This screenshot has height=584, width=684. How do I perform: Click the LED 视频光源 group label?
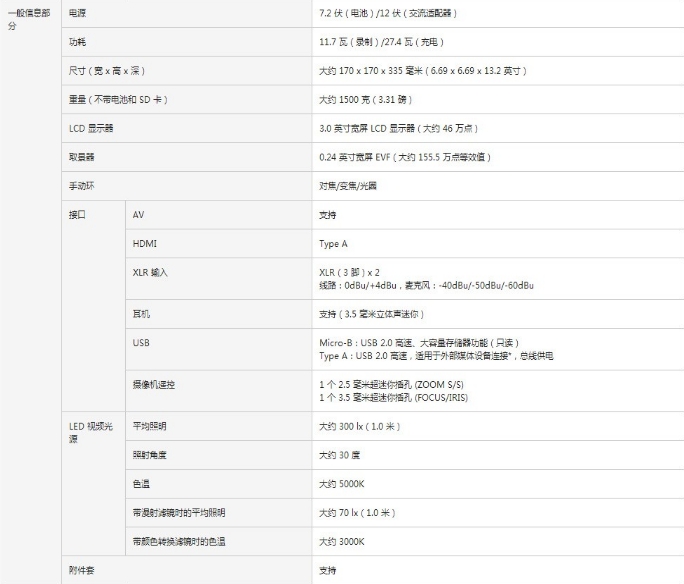click(x=91, y=433)
